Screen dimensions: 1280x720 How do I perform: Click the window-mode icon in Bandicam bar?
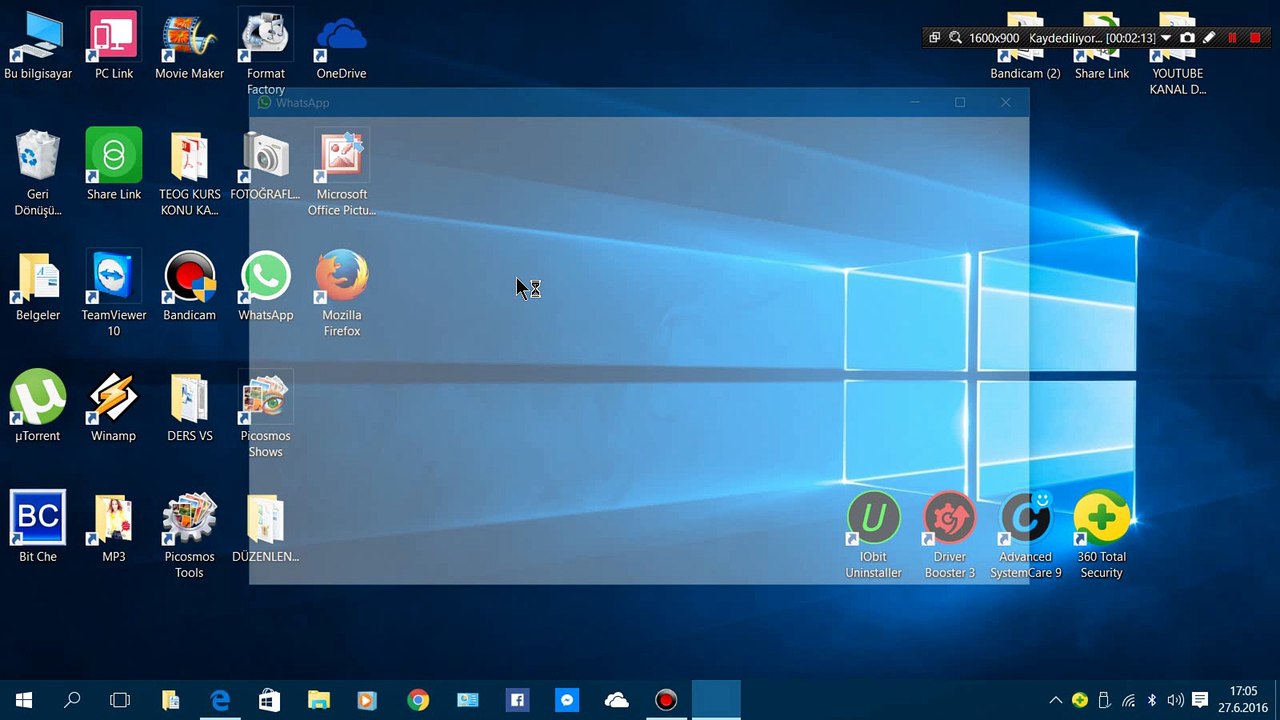934,38
